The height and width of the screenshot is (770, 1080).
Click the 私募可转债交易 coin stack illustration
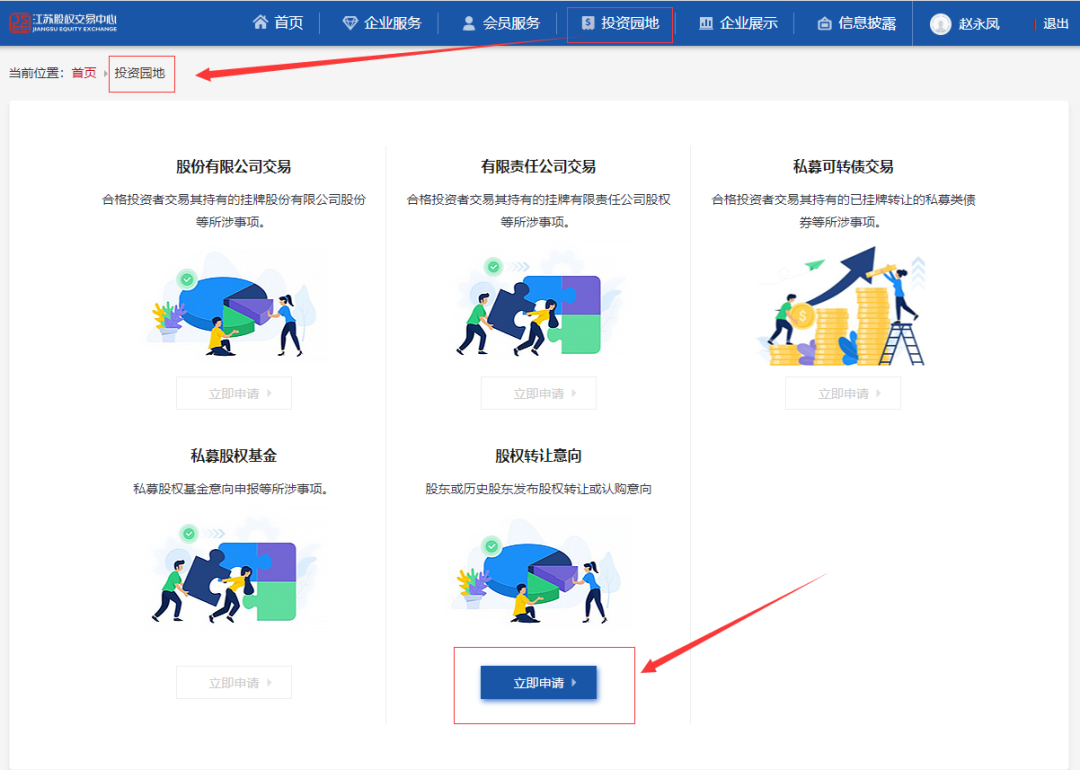tap(843, 308)
